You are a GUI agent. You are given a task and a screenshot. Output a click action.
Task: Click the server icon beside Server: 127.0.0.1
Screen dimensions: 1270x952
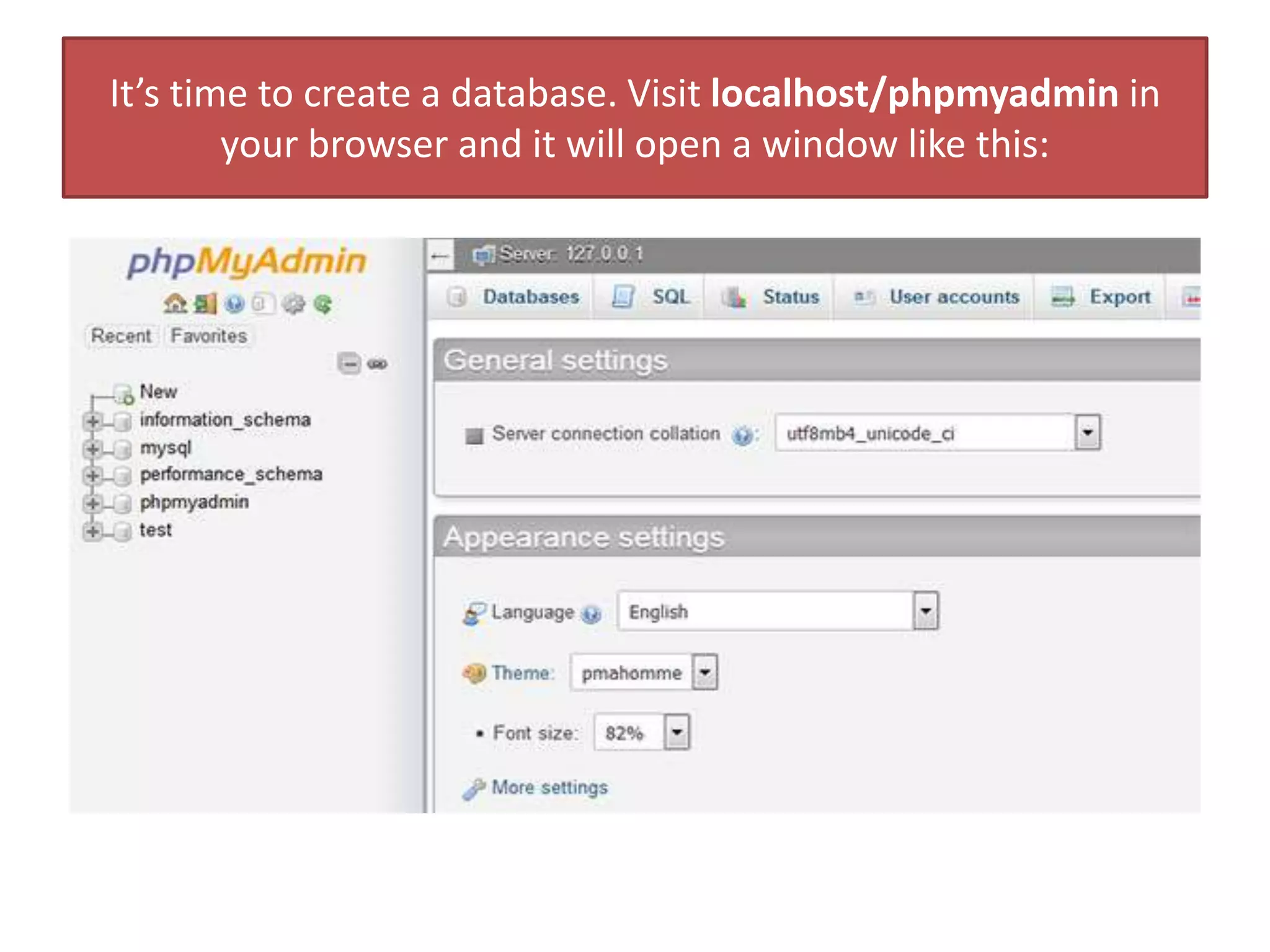click(484, 255)
